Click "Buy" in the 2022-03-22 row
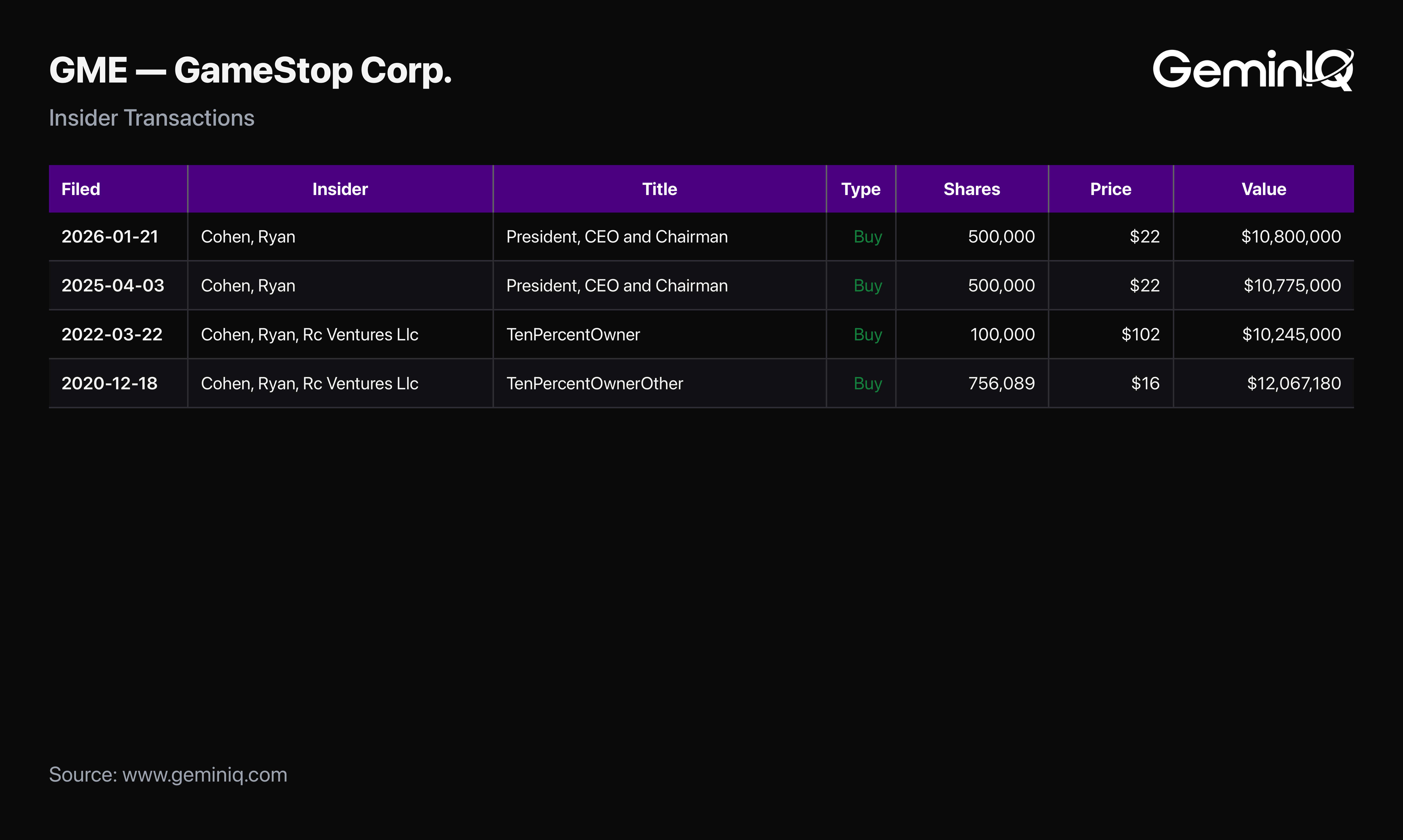 click(x=868, y=335)
